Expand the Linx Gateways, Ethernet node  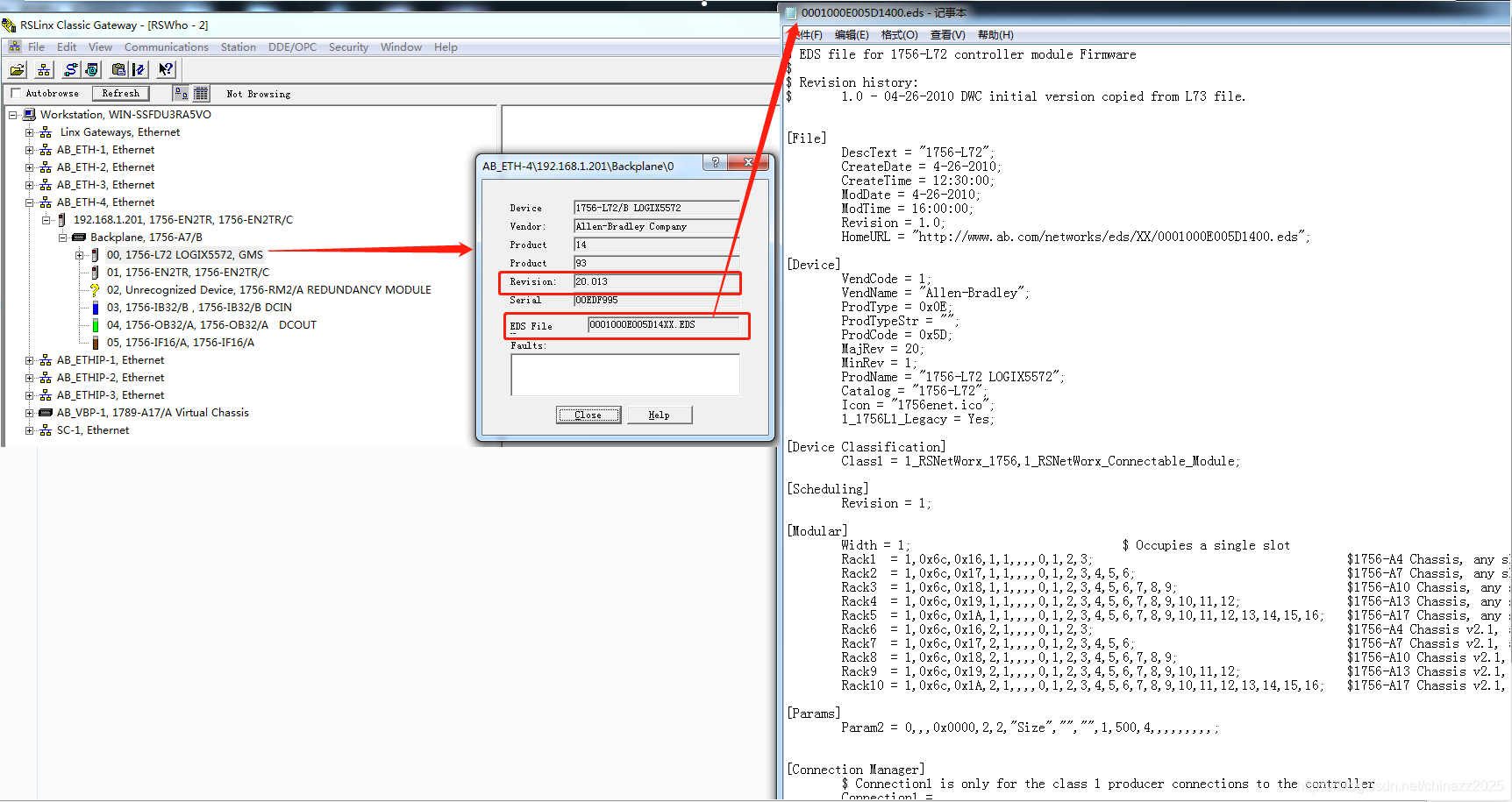[29, 132]
